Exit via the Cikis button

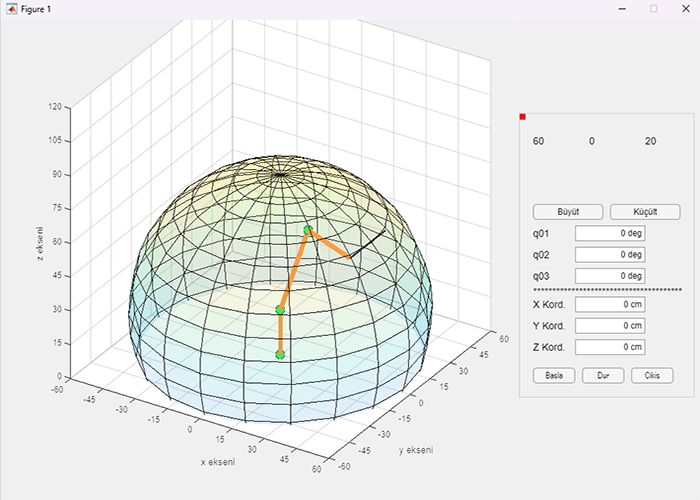(x=652, y=375)
